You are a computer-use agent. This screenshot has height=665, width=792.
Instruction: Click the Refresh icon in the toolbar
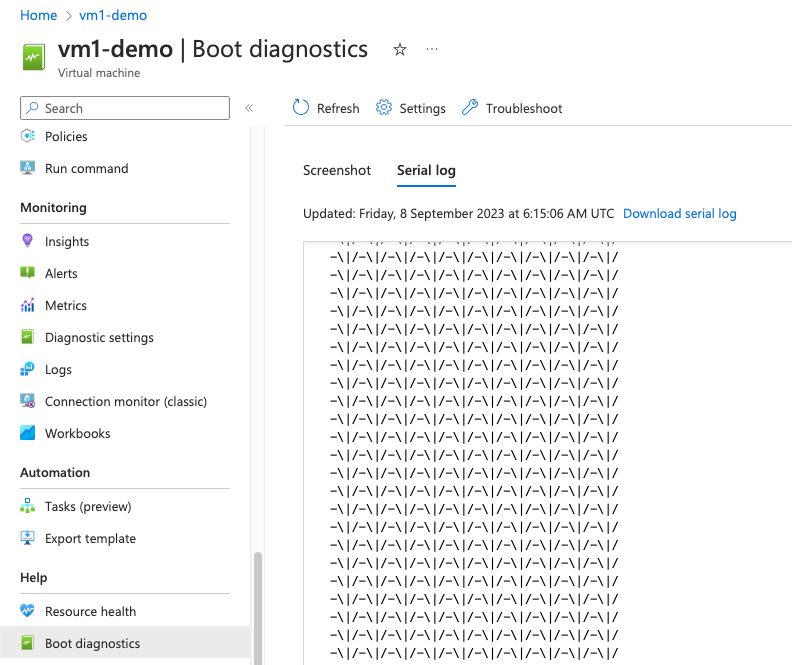point(301,108)
